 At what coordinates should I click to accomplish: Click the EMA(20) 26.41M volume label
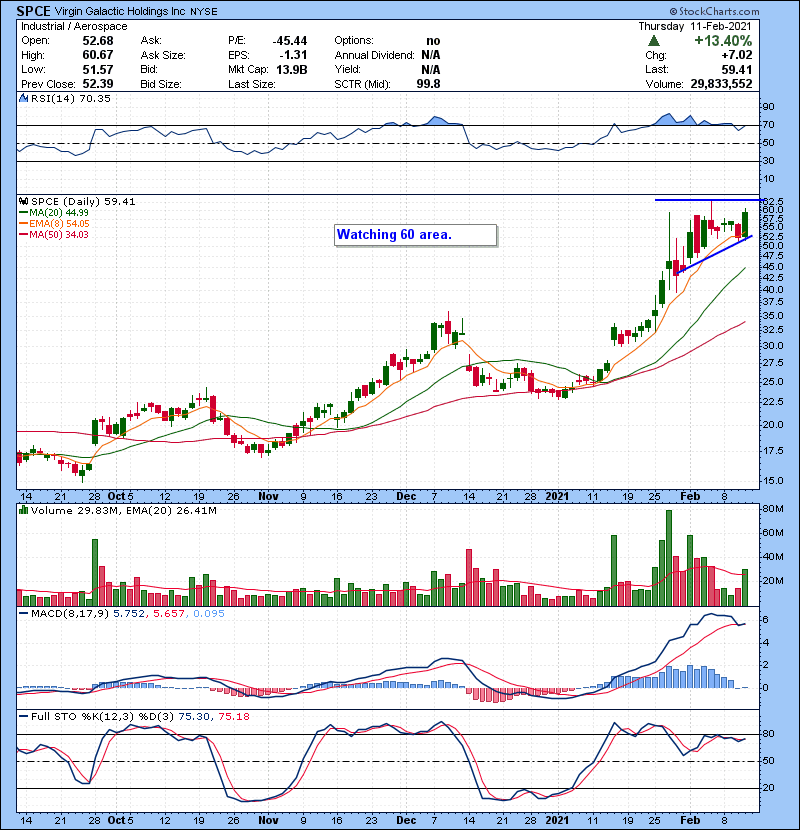pyautogui.click(x=172, y=510)
